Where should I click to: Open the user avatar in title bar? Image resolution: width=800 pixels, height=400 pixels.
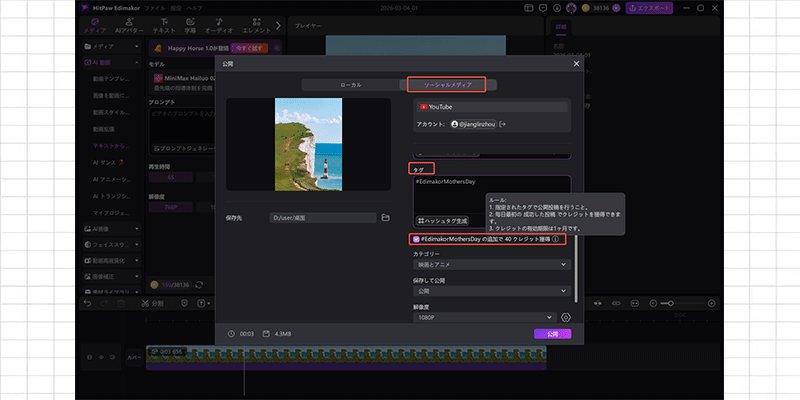point(571,8)
